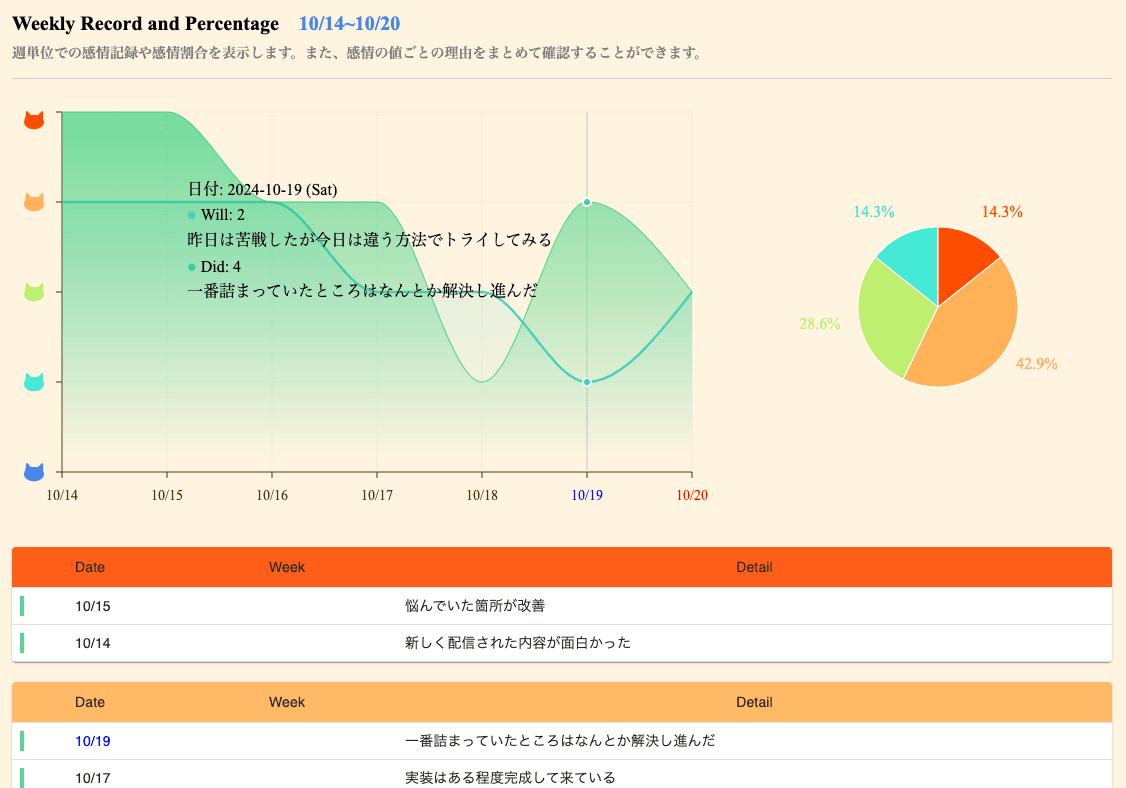The height and width of the screenshot is (788, 1126).
Task: Select the 10/17 date cell in the table
Action: 93,778
